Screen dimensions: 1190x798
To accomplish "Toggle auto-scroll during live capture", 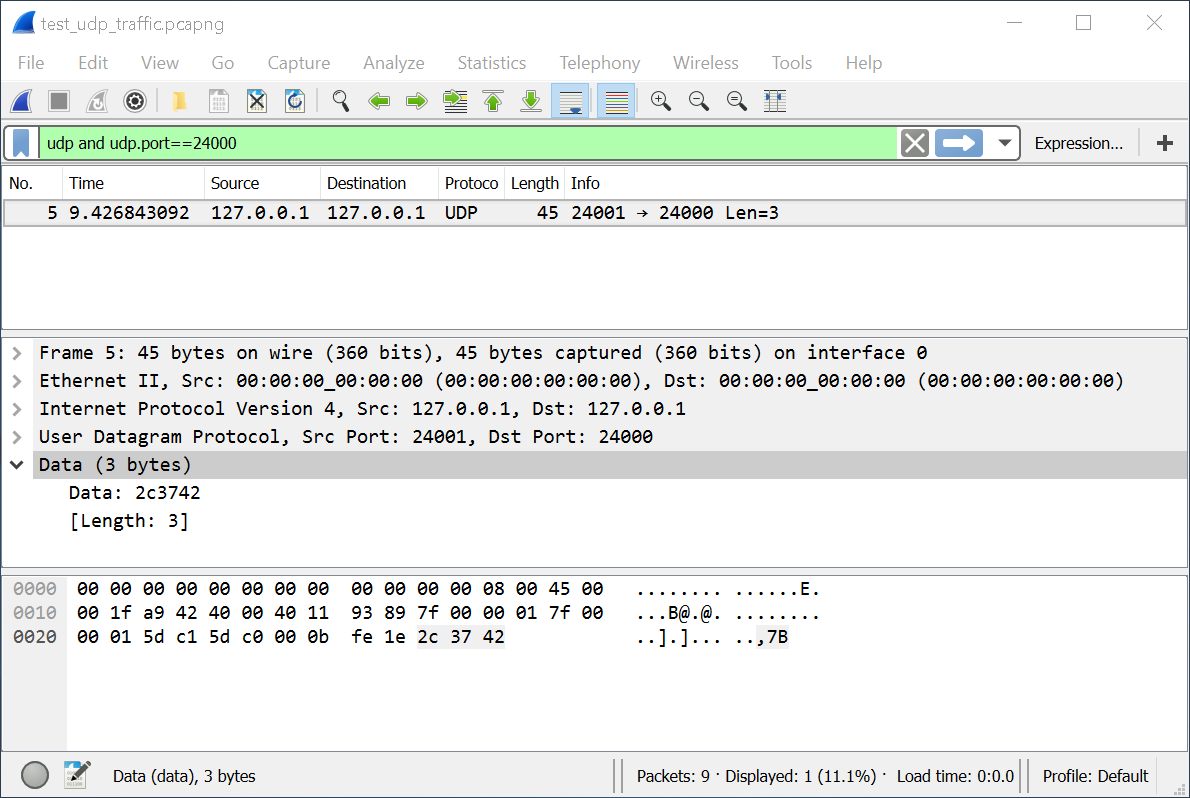I will [x=570, y=101].
